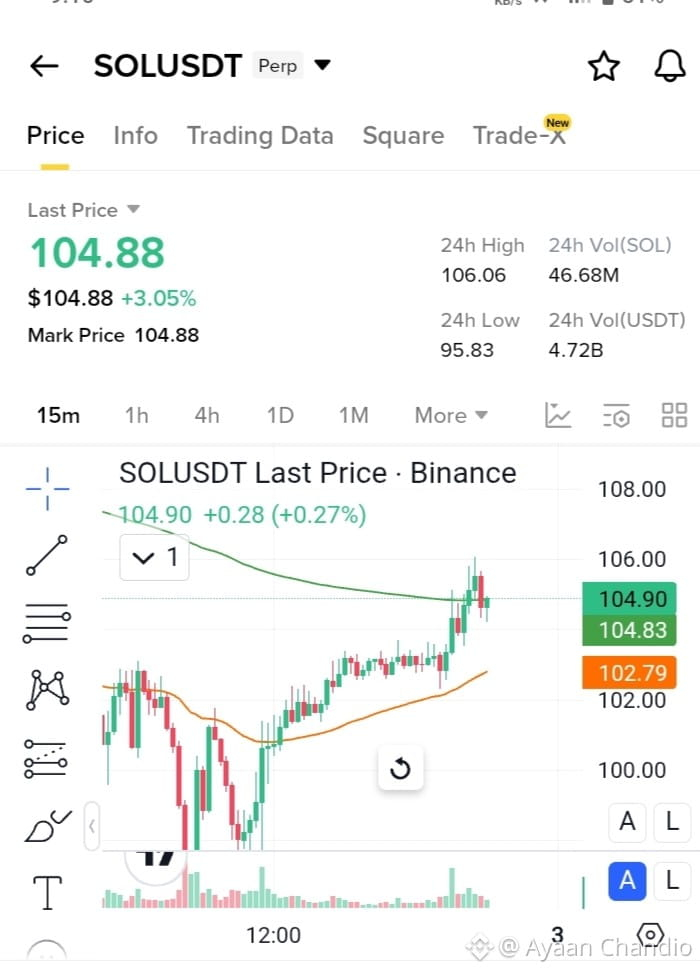Select the forecast measurement tool

(x=46, y=759)
